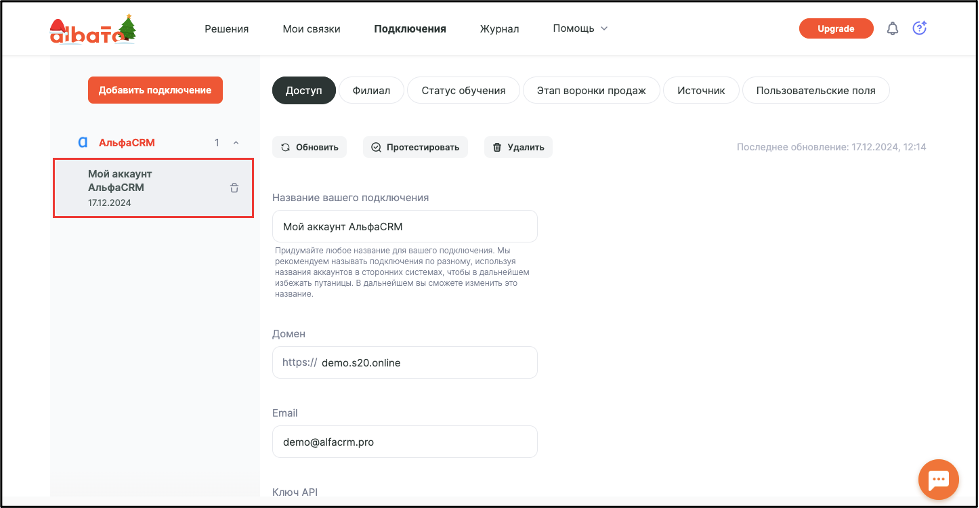This screenshot has height=508, width=979.
Task: Switch to the Филиал tab
Action: pos(371,90)
